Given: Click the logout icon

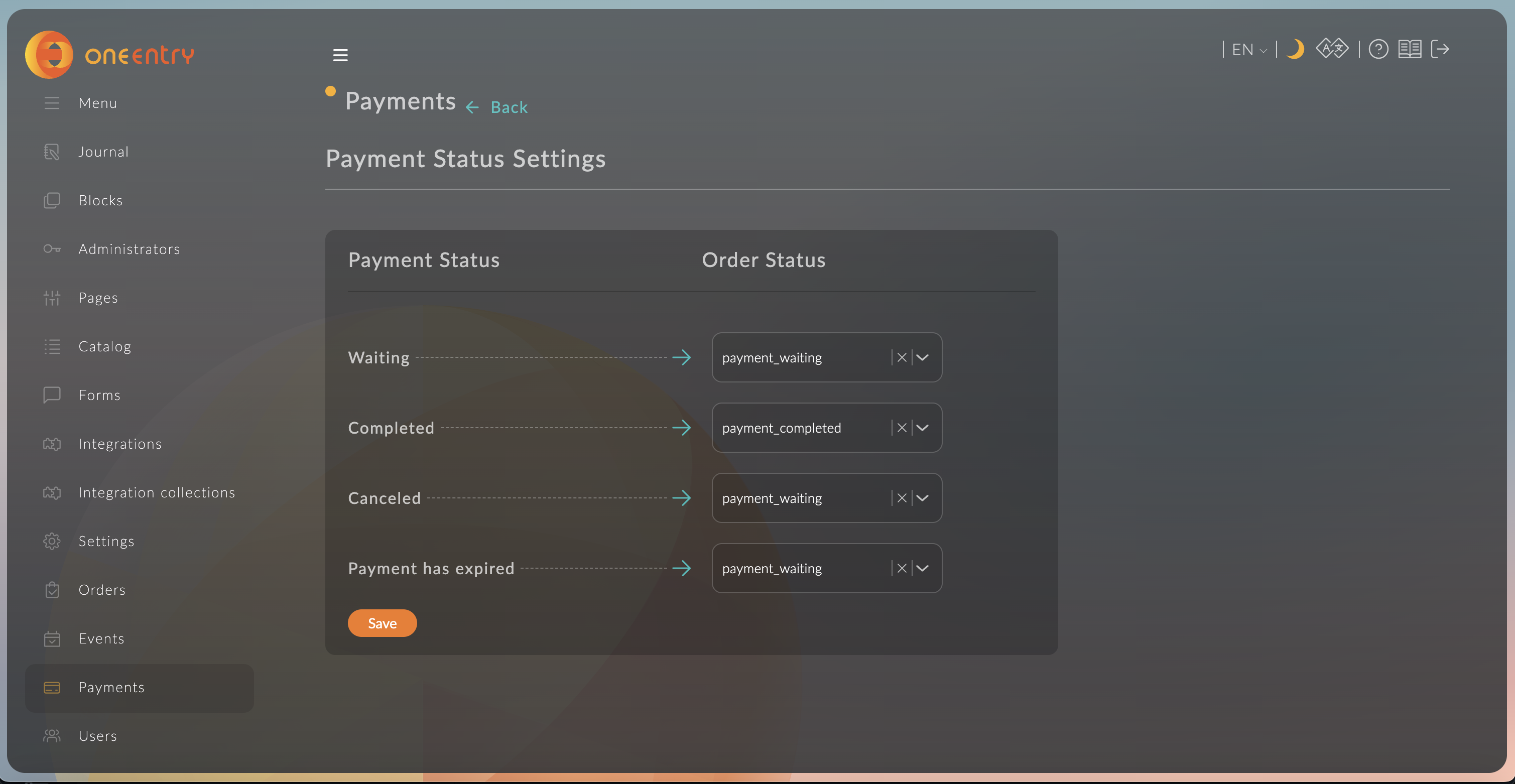Looking at the screenshot, I should click(x=1440, y=49).
